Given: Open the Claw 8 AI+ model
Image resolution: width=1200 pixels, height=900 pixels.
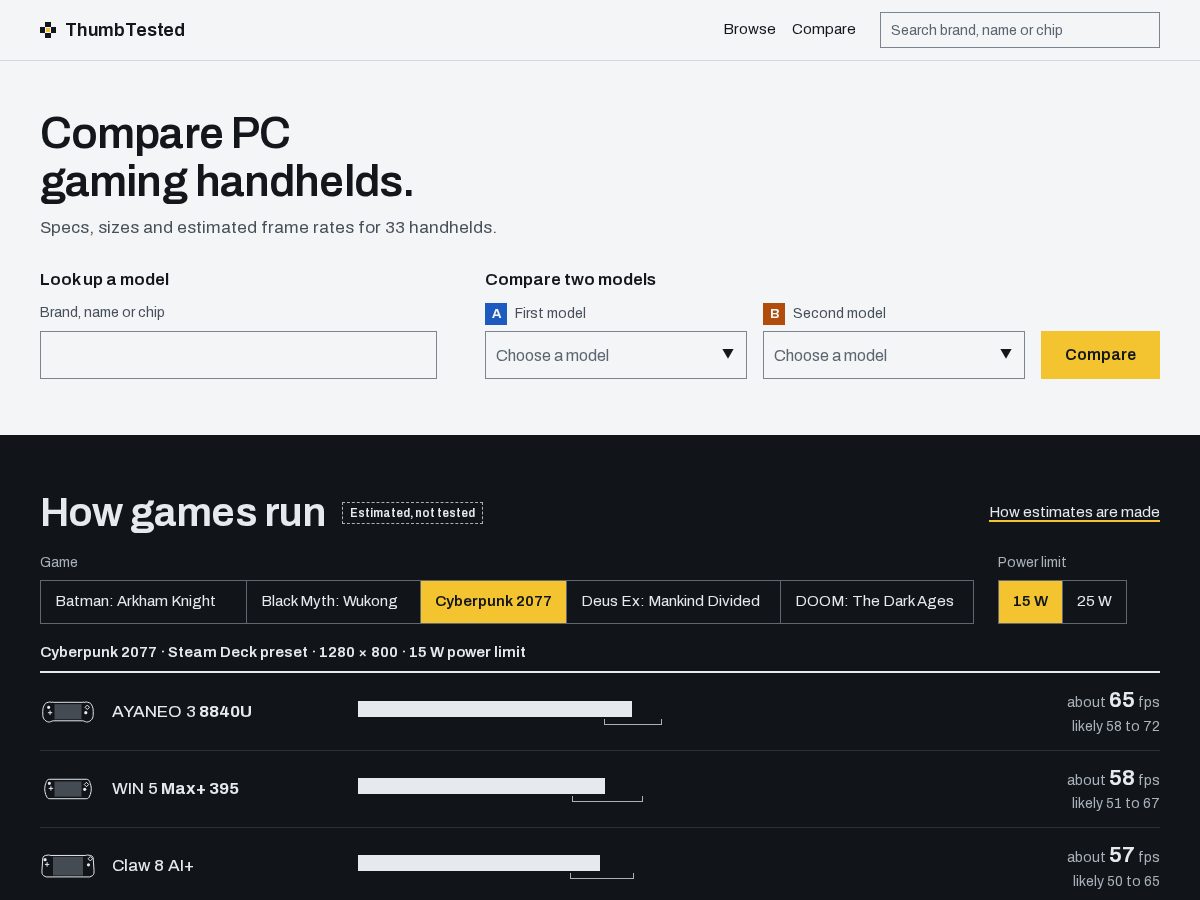Looking at the screenshot, I should tap(153, 866).
